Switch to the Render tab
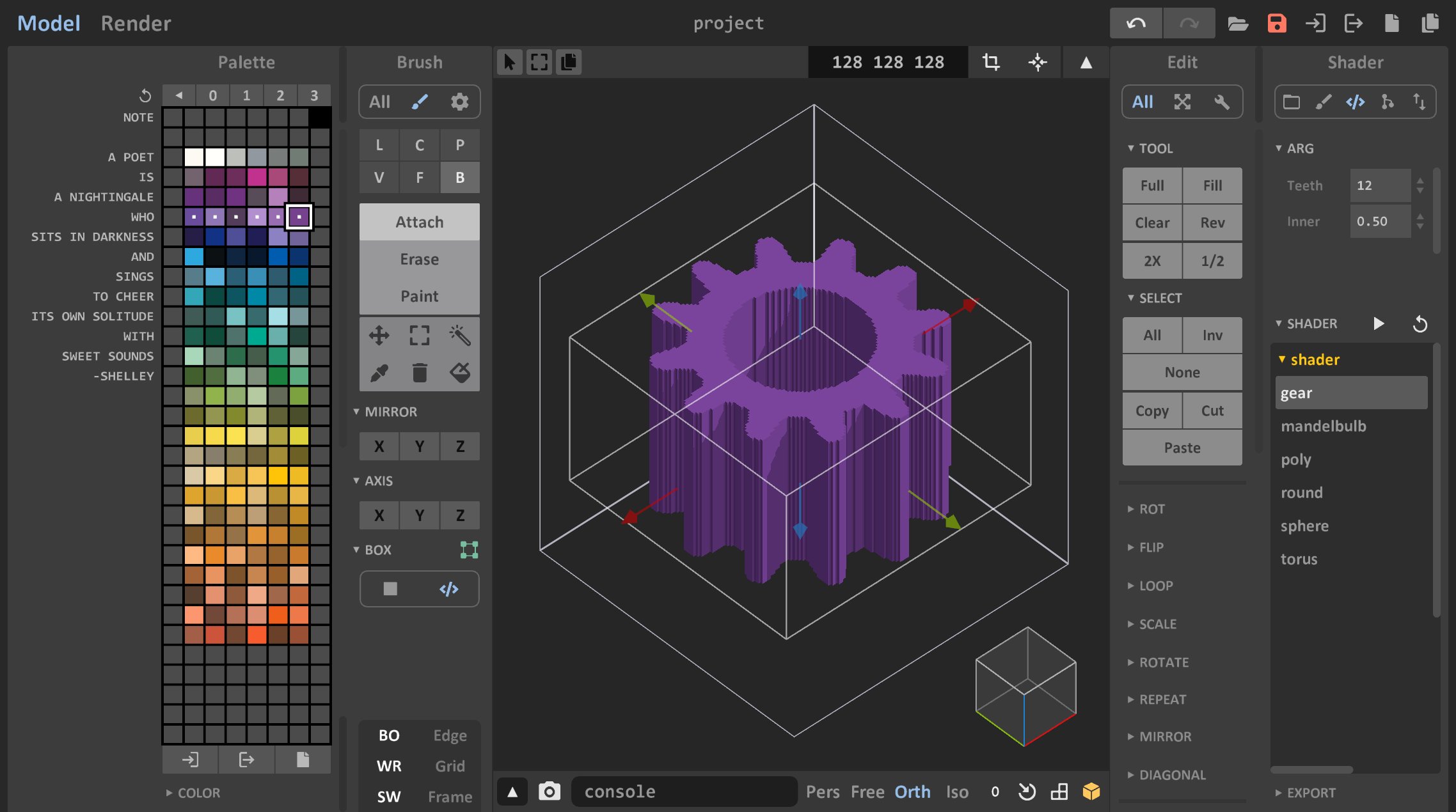Screen dimensions: 1456x812 click(135, 23)
